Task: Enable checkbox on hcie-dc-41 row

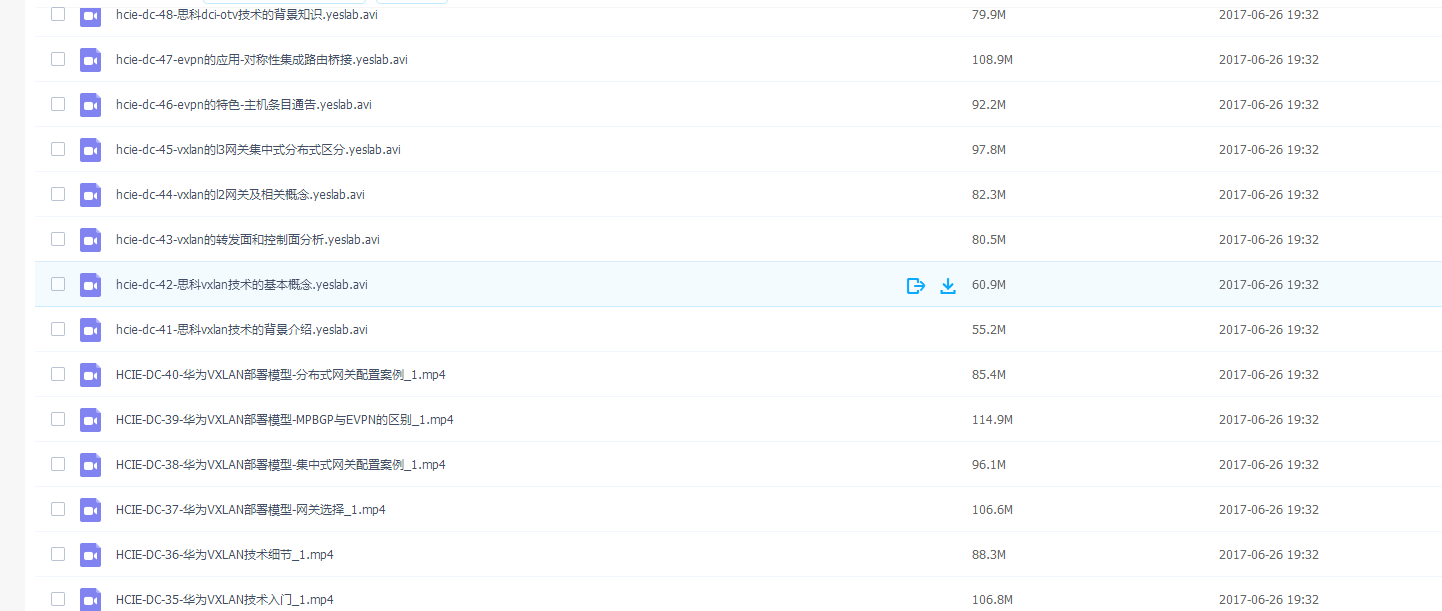Action: (58, 329)
